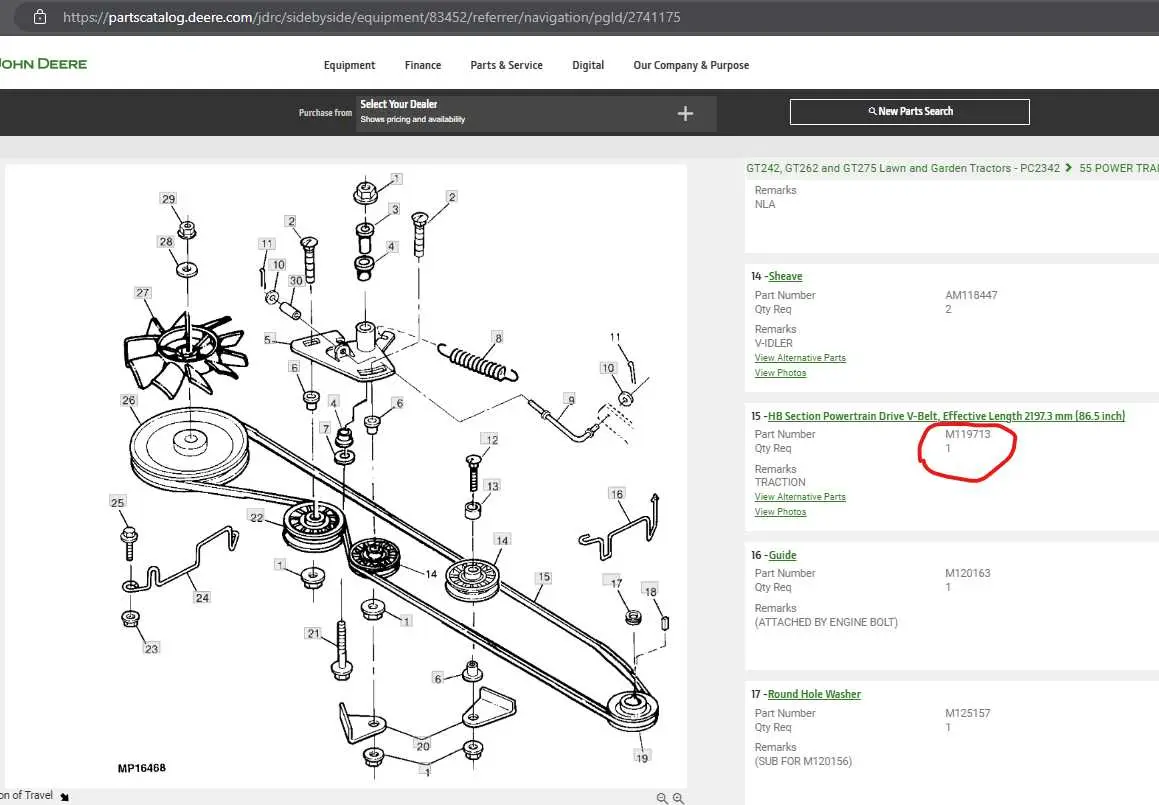Click the 55 POWER TRAIN breadcrumb link
The width and height of the screenshot is (1159, 805).
coord(1118,168)
